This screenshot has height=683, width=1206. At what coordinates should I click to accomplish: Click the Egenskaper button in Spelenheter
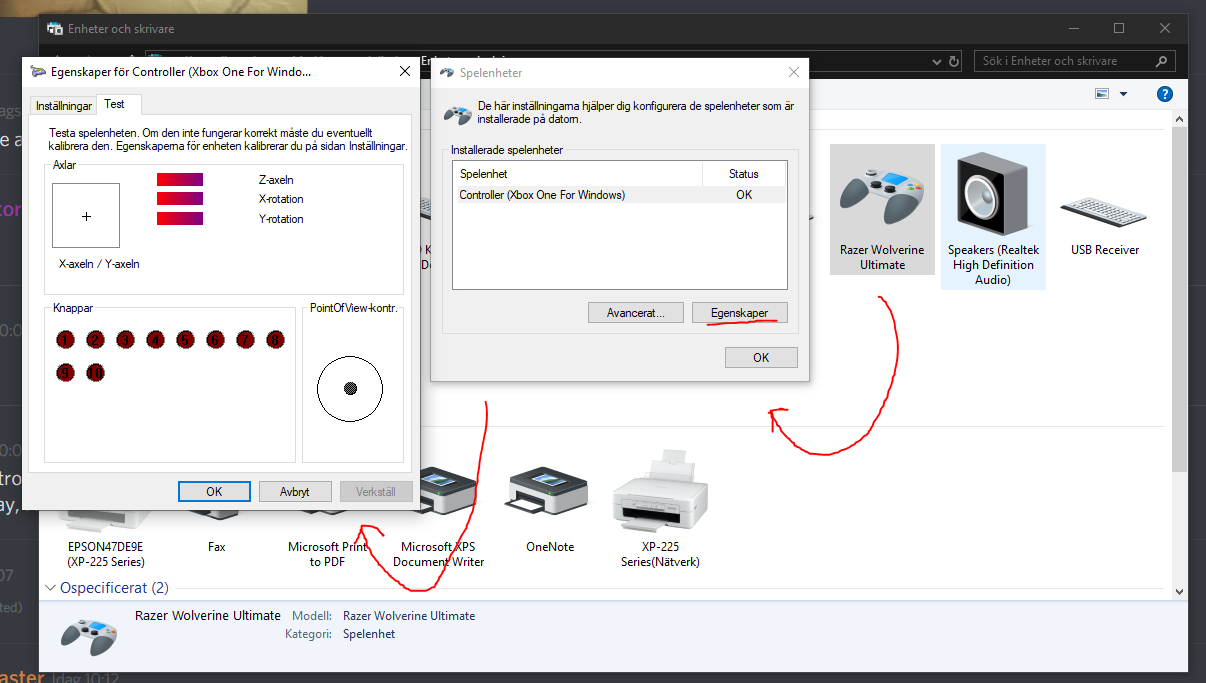(x=740, y=313)
